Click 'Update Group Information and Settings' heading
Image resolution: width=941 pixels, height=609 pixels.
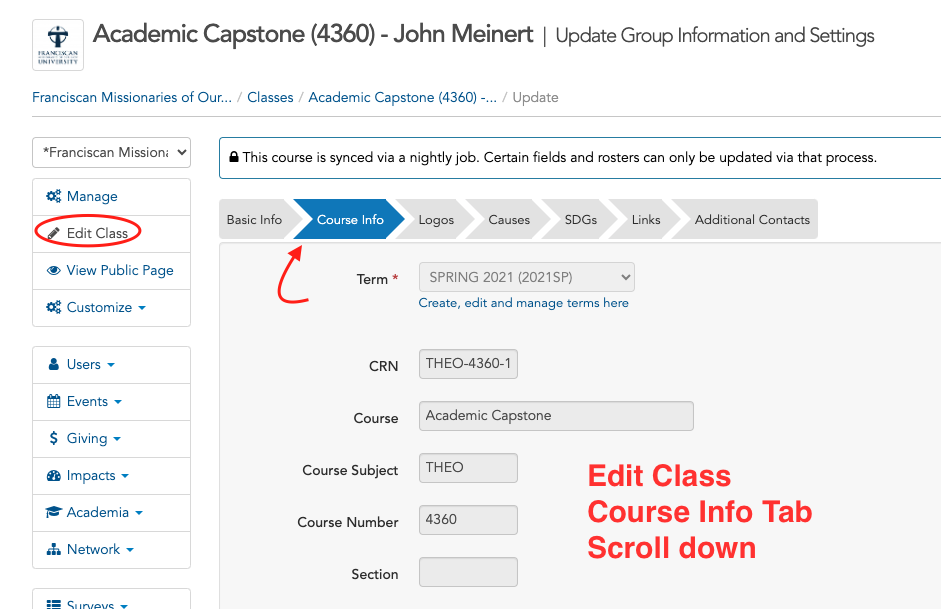[715, 36]
